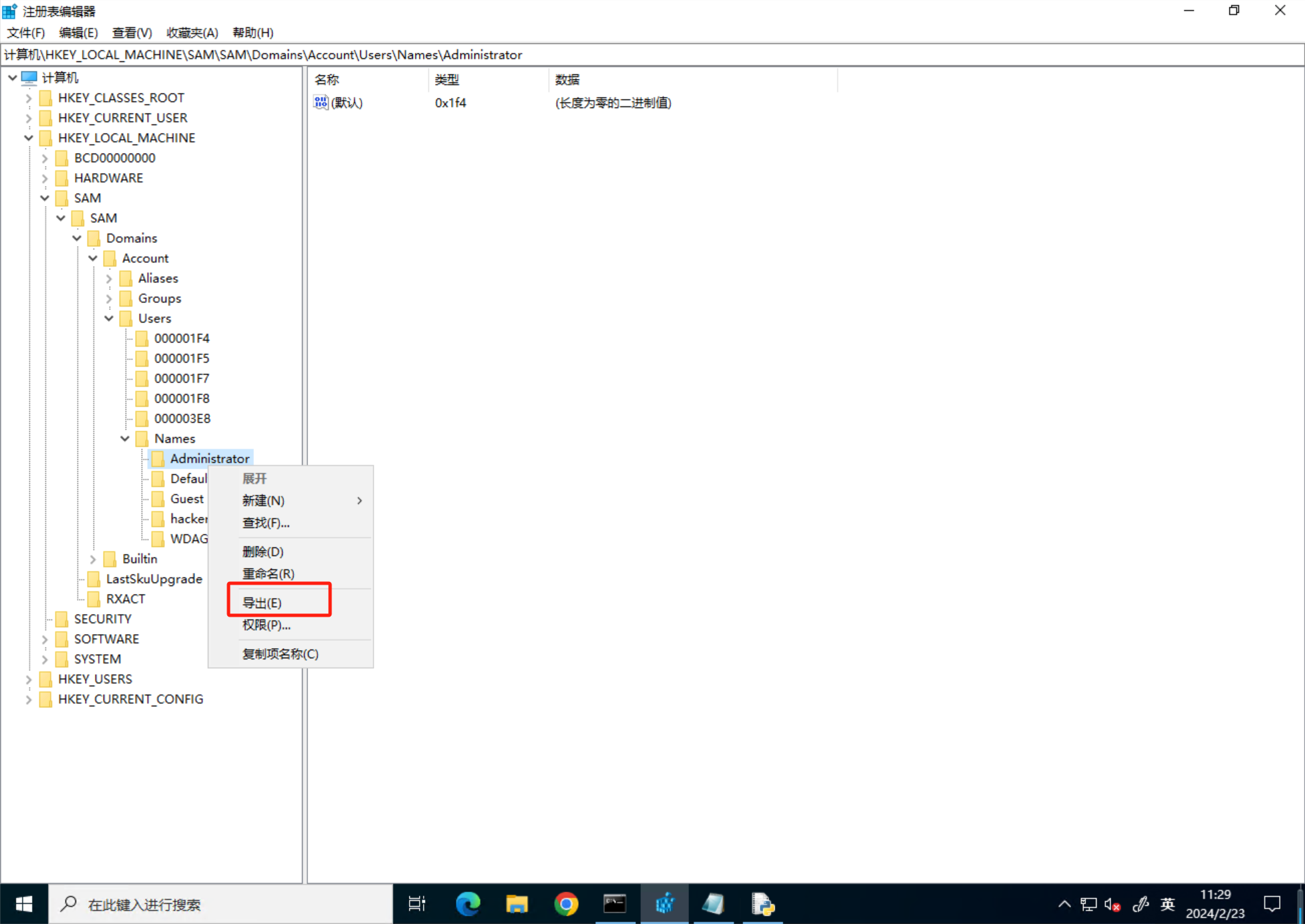Open the File Explorer taskbar icon
1305x924 pixels.
click(x=517, y=904)
